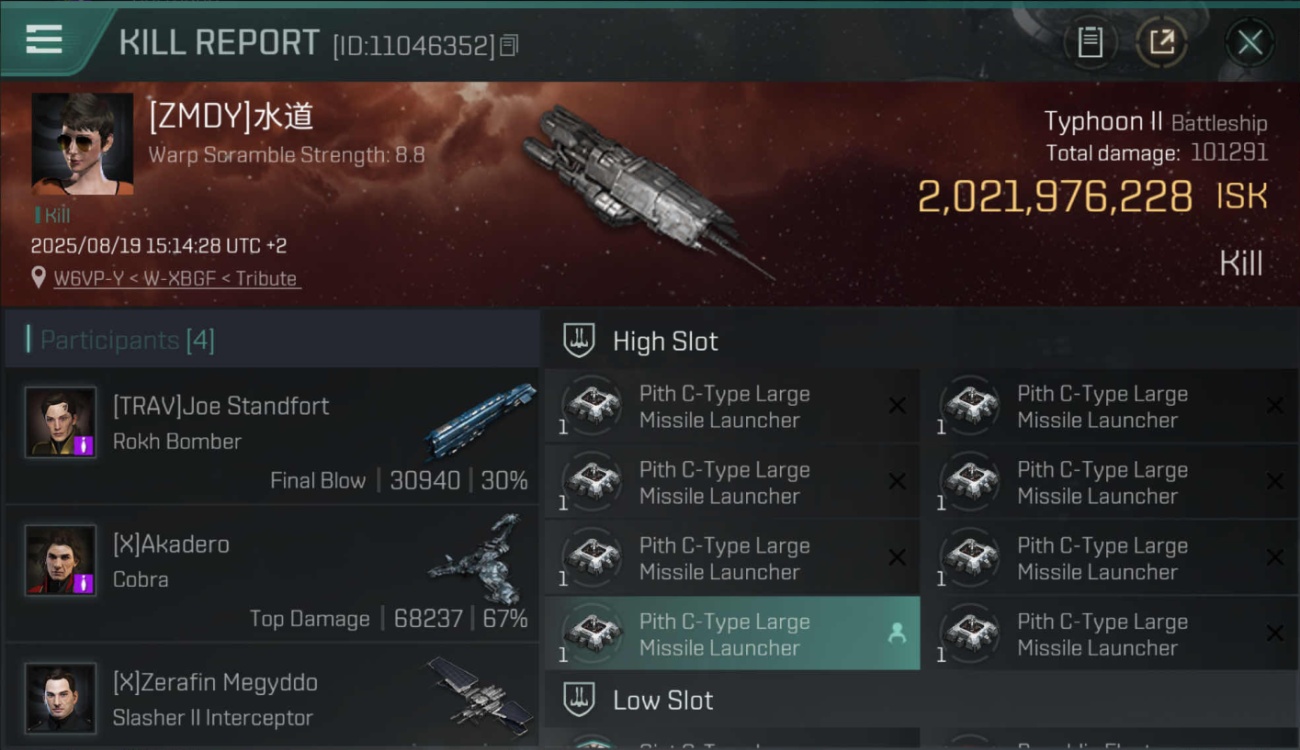The height and width of the screenshot is (750, 1300).
Task: Click the first Pith C-Type launcher entry
Action: (x=732, y=406)
